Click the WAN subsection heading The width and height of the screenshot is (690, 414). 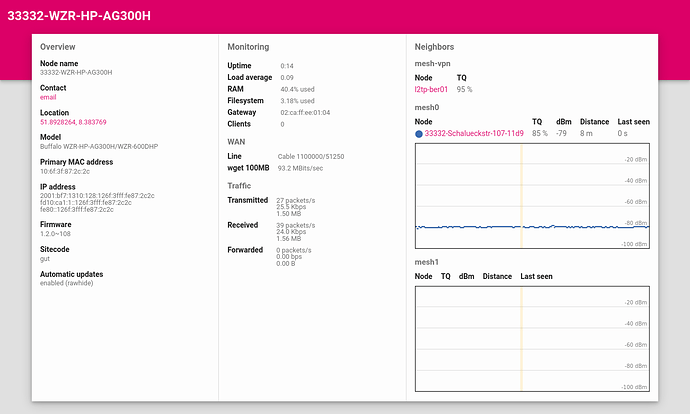coord(236,142)
